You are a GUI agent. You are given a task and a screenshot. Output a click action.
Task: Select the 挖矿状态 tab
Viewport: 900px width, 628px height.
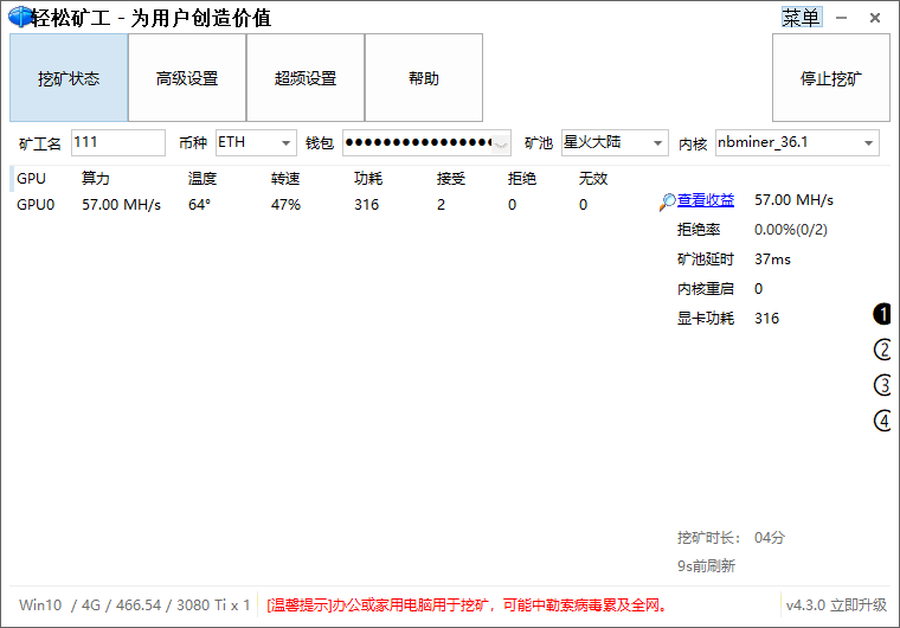pos(69,78)
